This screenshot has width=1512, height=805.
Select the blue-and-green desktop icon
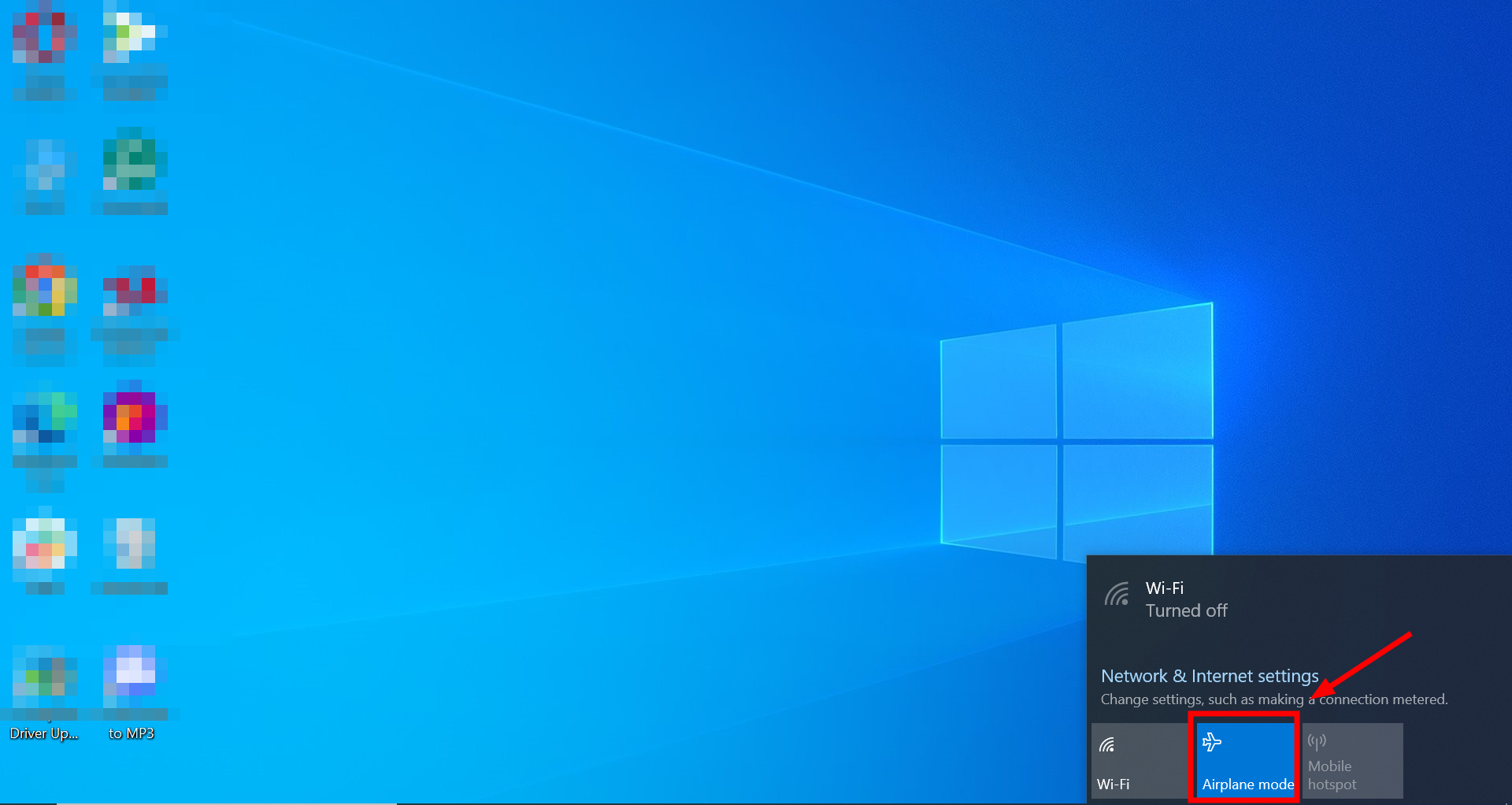[44, 417]
